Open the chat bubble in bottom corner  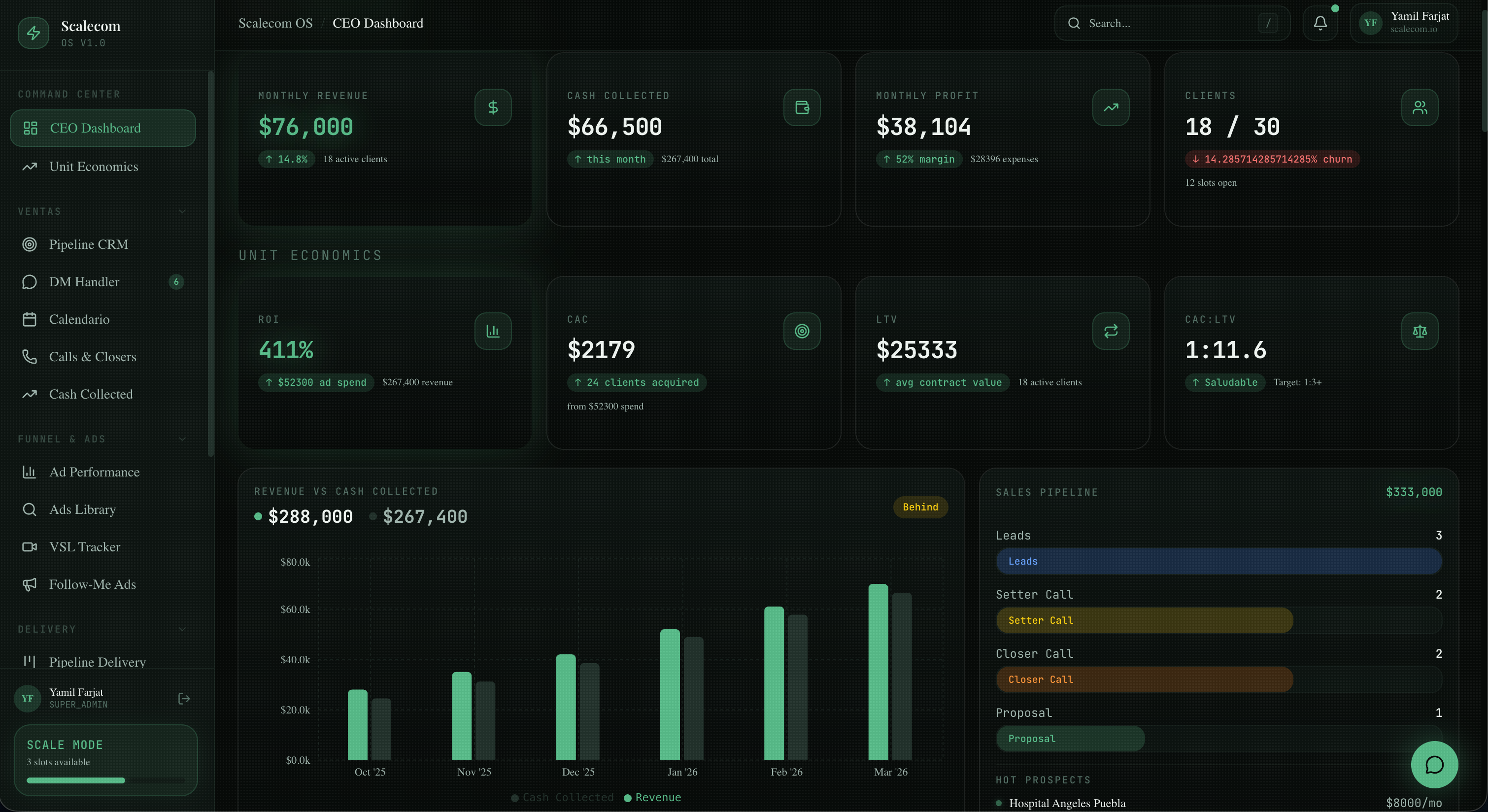tap(1434, 765)
